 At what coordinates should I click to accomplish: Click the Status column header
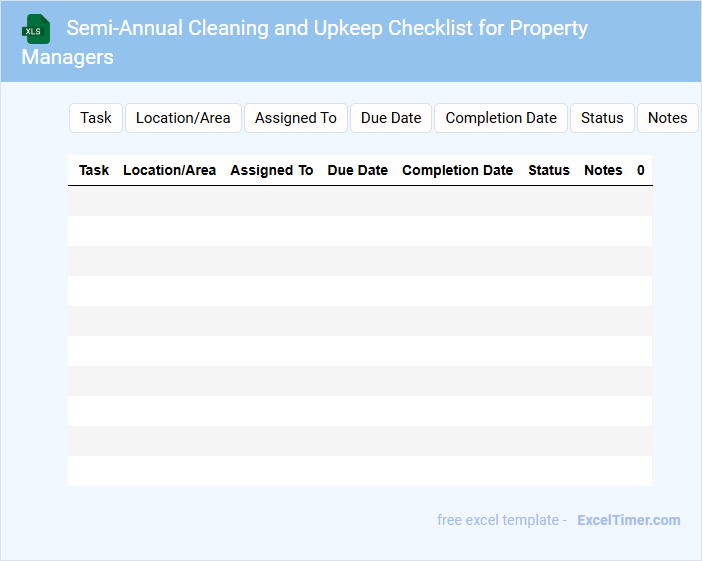pos(549,170)
